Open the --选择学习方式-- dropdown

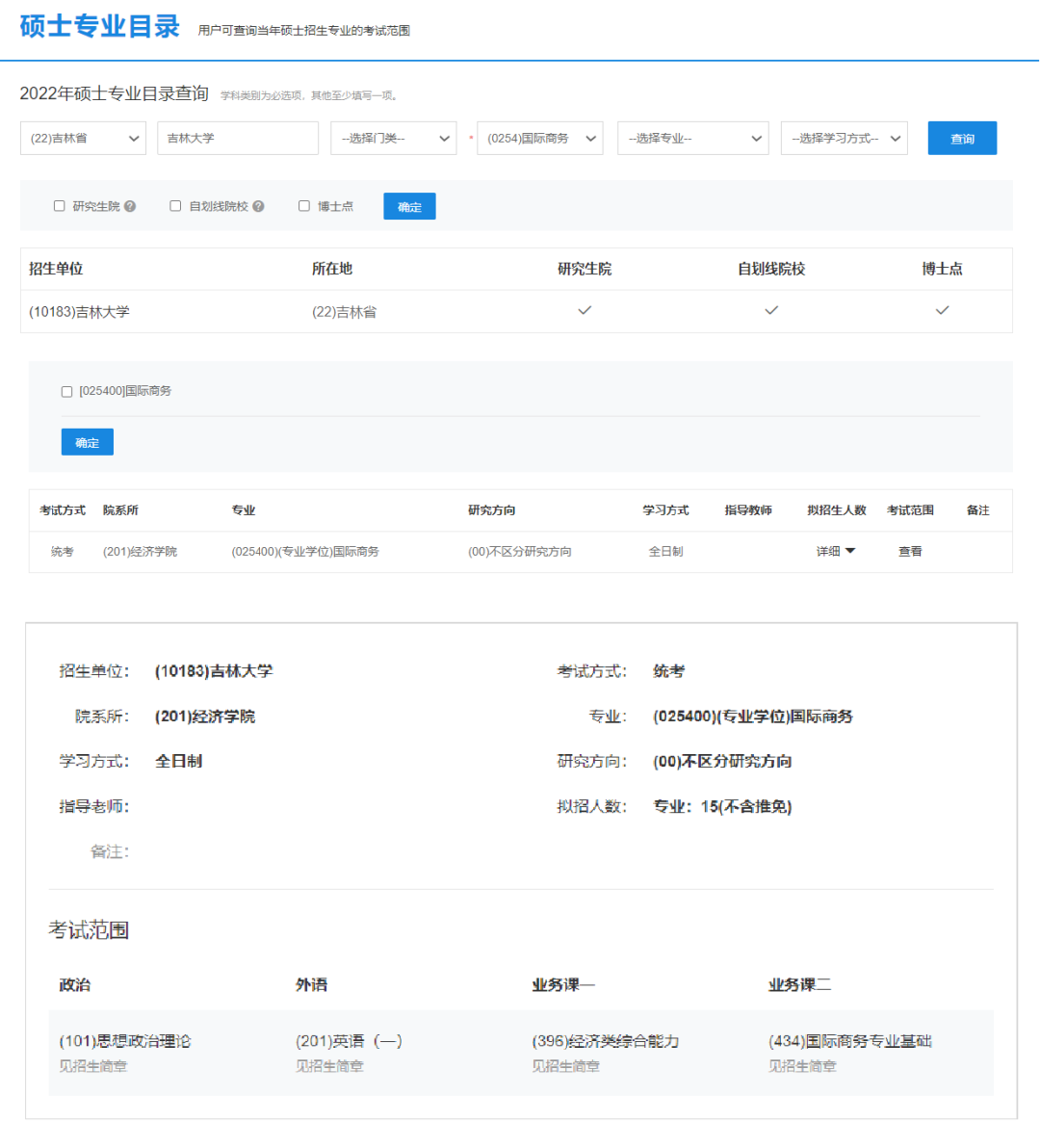(x=844, y=138)
